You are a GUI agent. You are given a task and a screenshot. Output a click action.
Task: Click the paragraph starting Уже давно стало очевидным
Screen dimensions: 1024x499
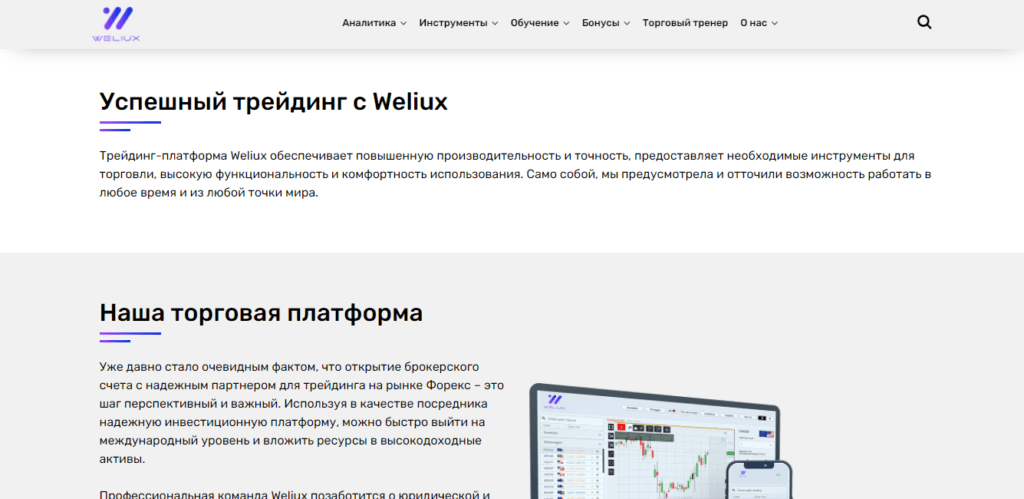301,412
